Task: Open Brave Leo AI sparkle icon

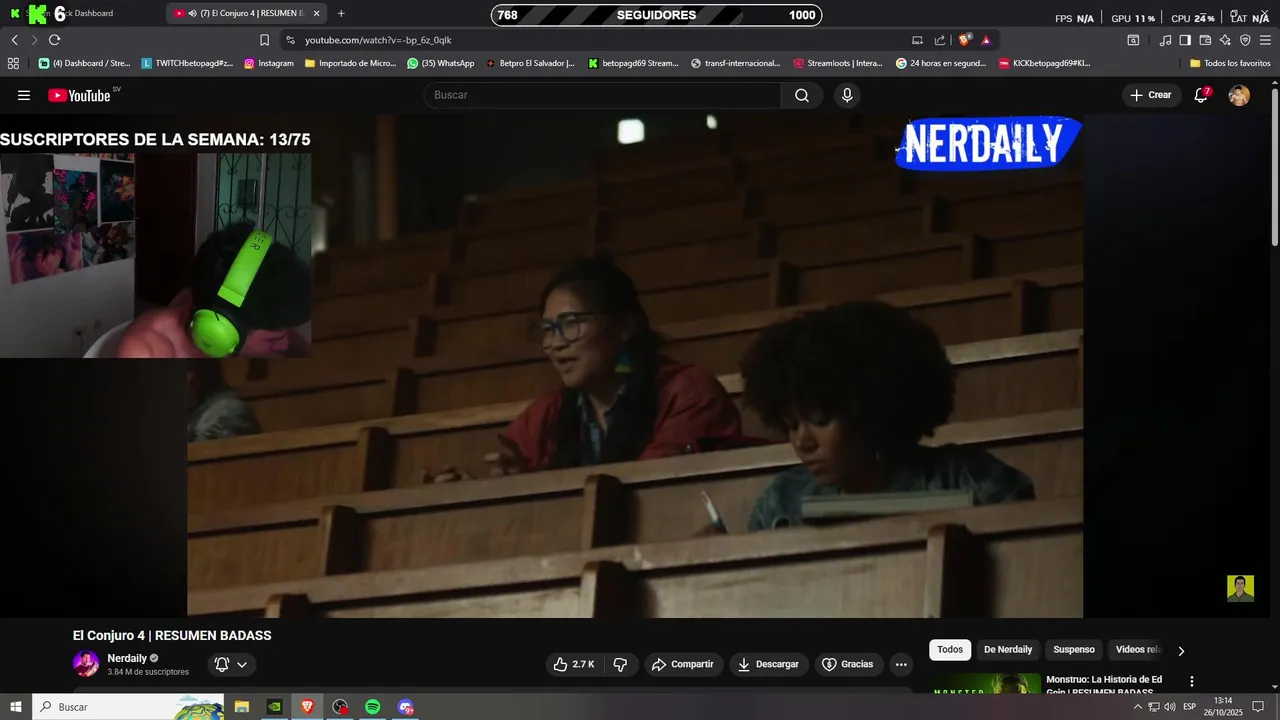Action: point(1225,40)
